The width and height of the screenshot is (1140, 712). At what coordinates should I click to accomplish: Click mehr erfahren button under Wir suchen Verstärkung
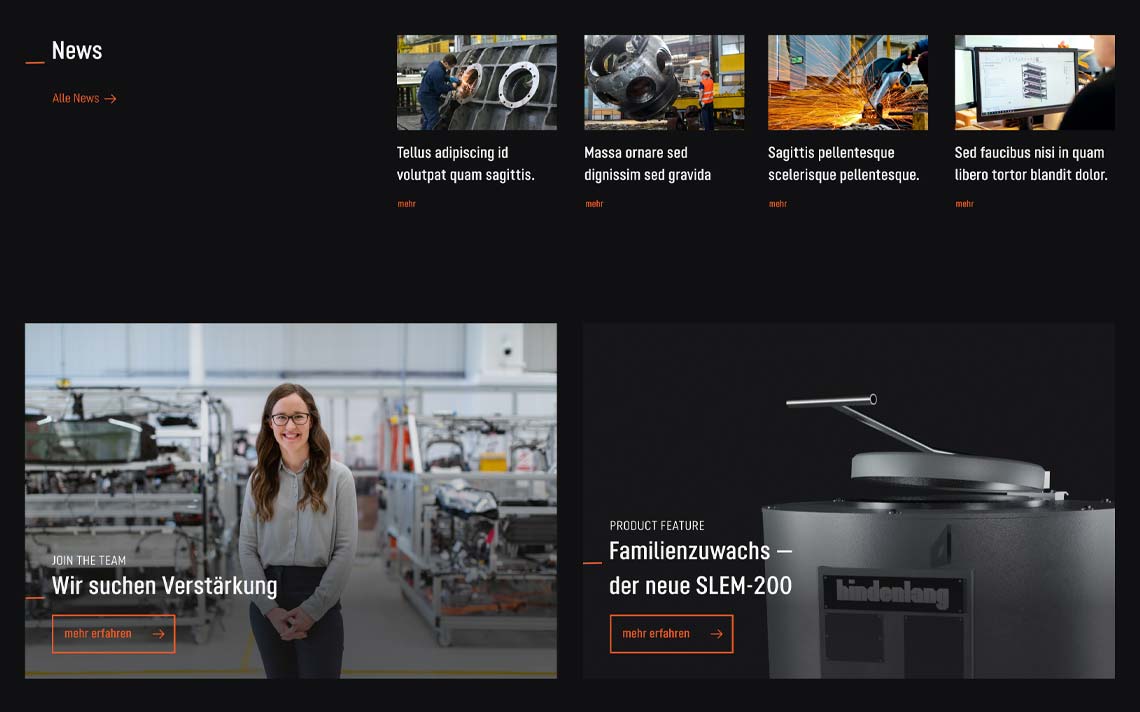tap(113, 633)
